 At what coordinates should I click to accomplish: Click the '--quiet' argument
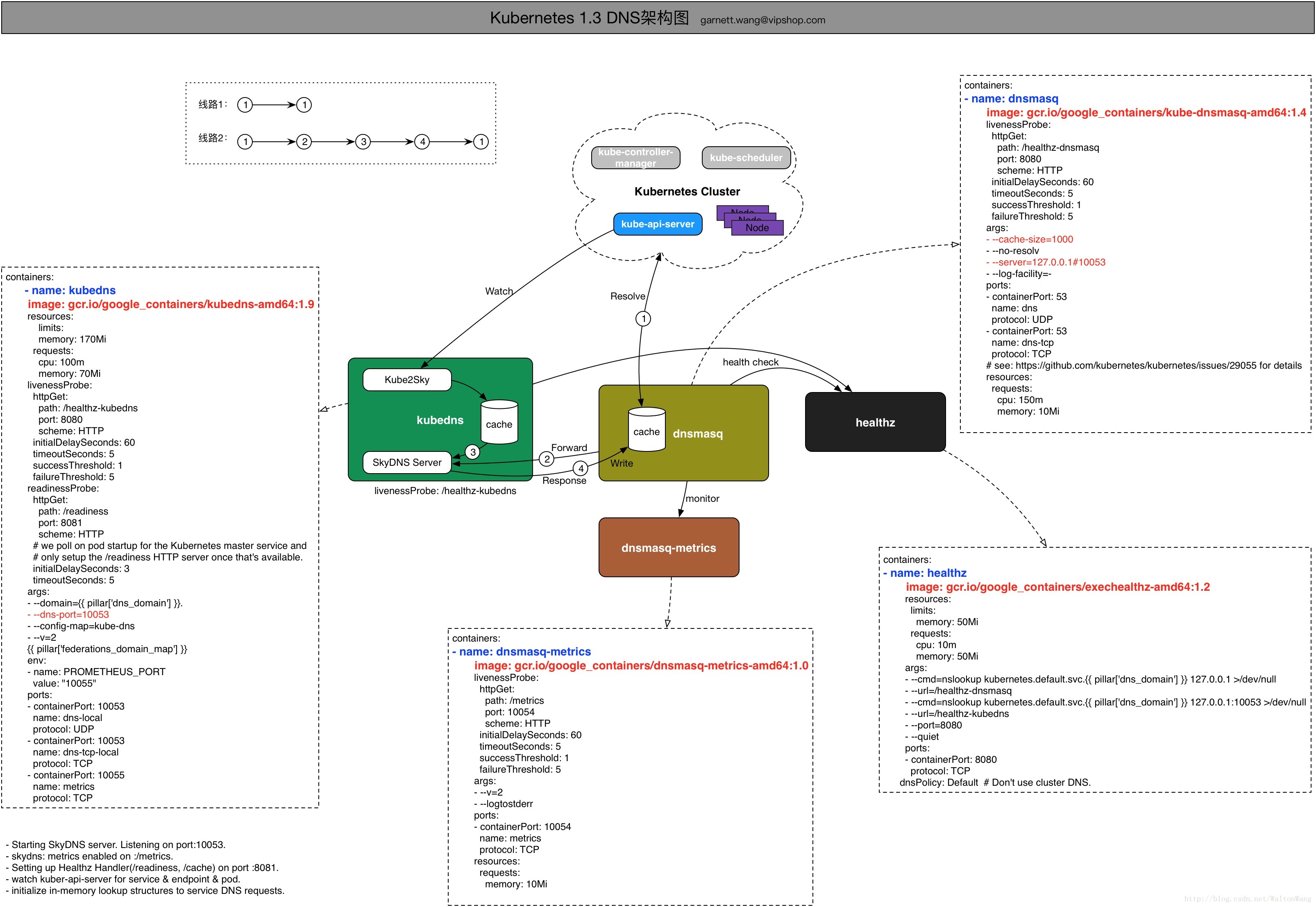coord(922,737)
